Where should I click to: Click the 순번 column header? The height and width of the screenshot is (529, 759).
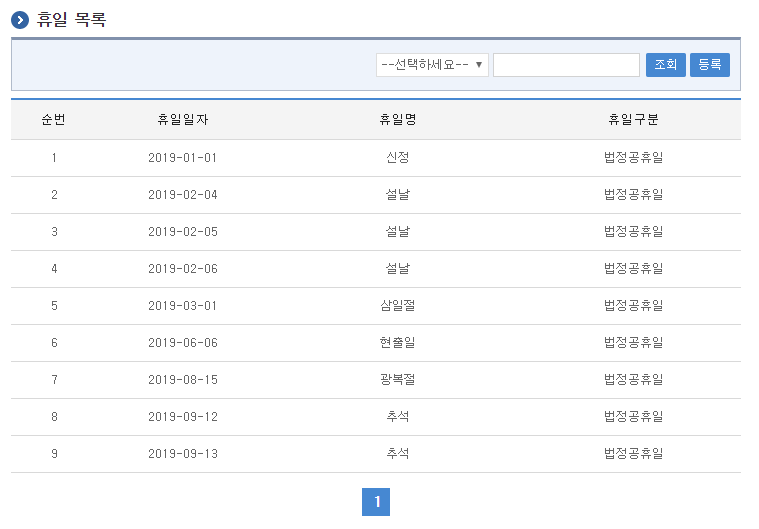(x=54, y=120)
